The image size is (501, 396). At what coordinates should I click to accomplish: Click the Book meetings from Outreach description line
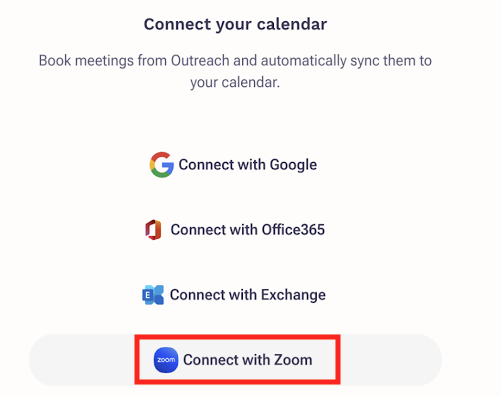click(235, 61)
